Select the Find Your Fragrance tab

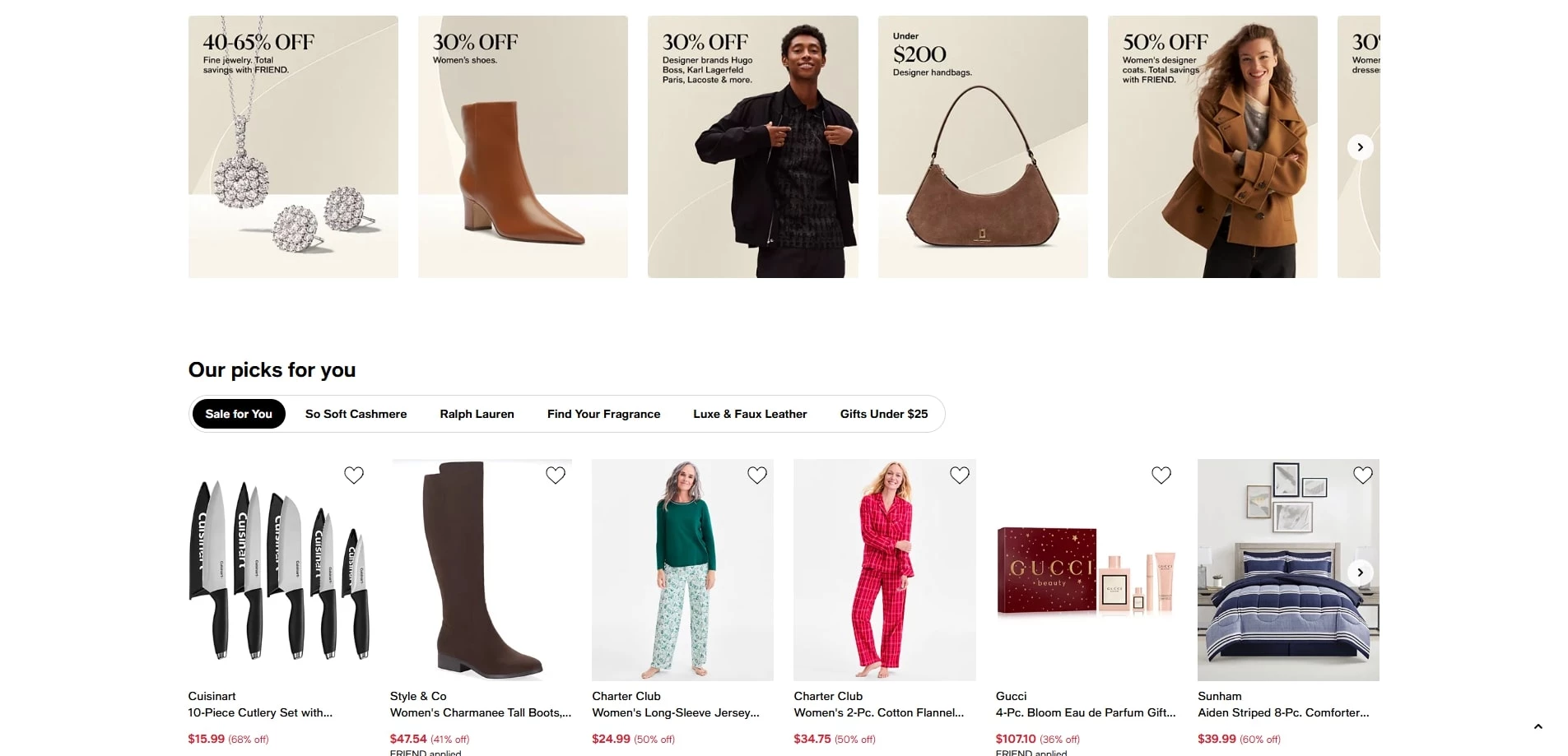(x=603, y=414)
